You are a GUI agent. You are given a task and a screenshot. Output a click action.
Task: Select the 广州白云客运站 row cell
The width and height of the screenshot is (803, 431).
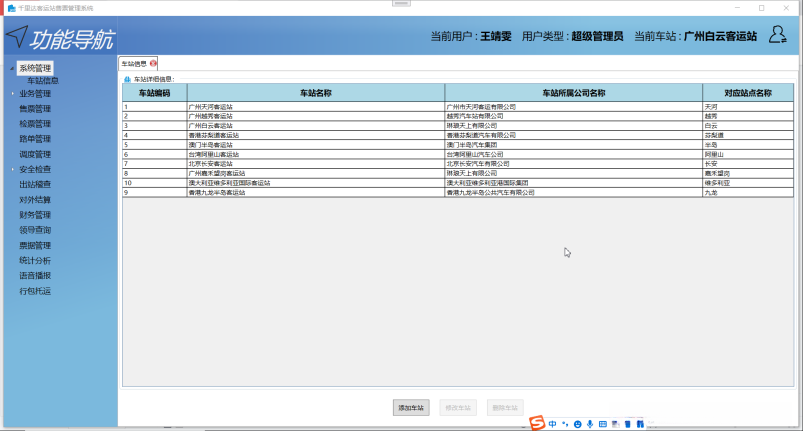[316, 125]
